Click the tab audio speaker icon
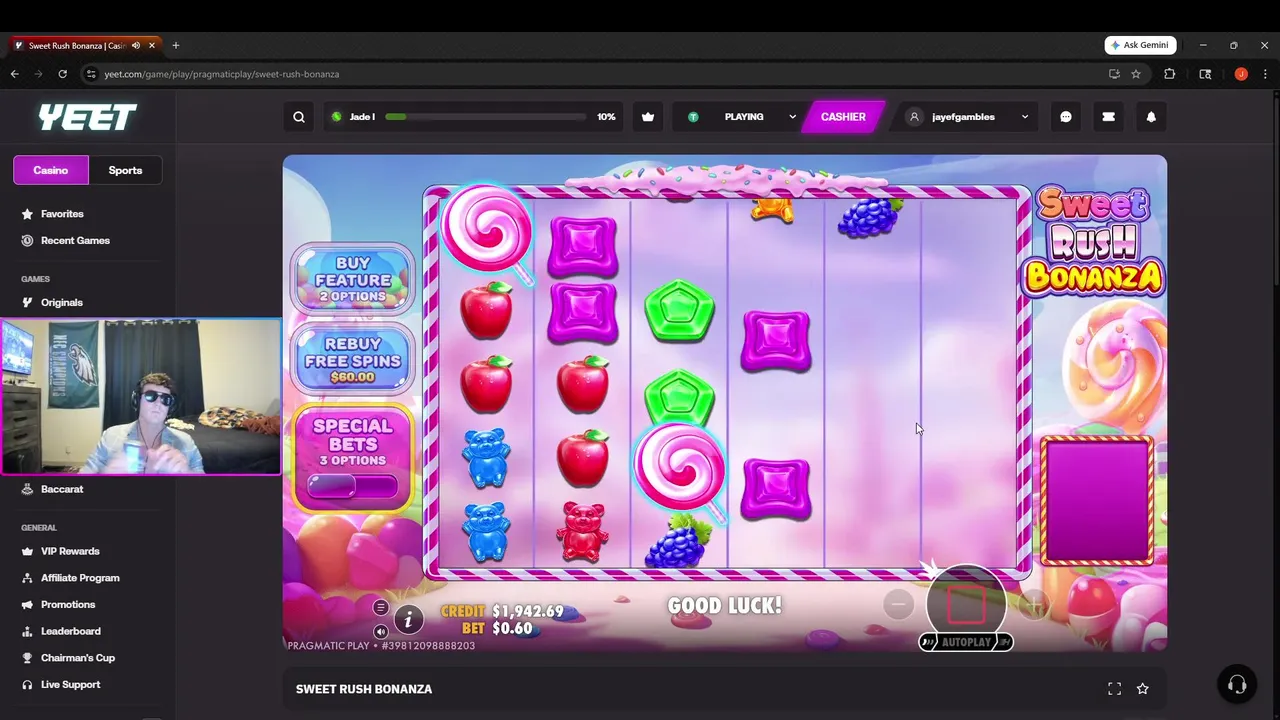The width and height of the screenshot is (1280, 720). pos(136,45)
